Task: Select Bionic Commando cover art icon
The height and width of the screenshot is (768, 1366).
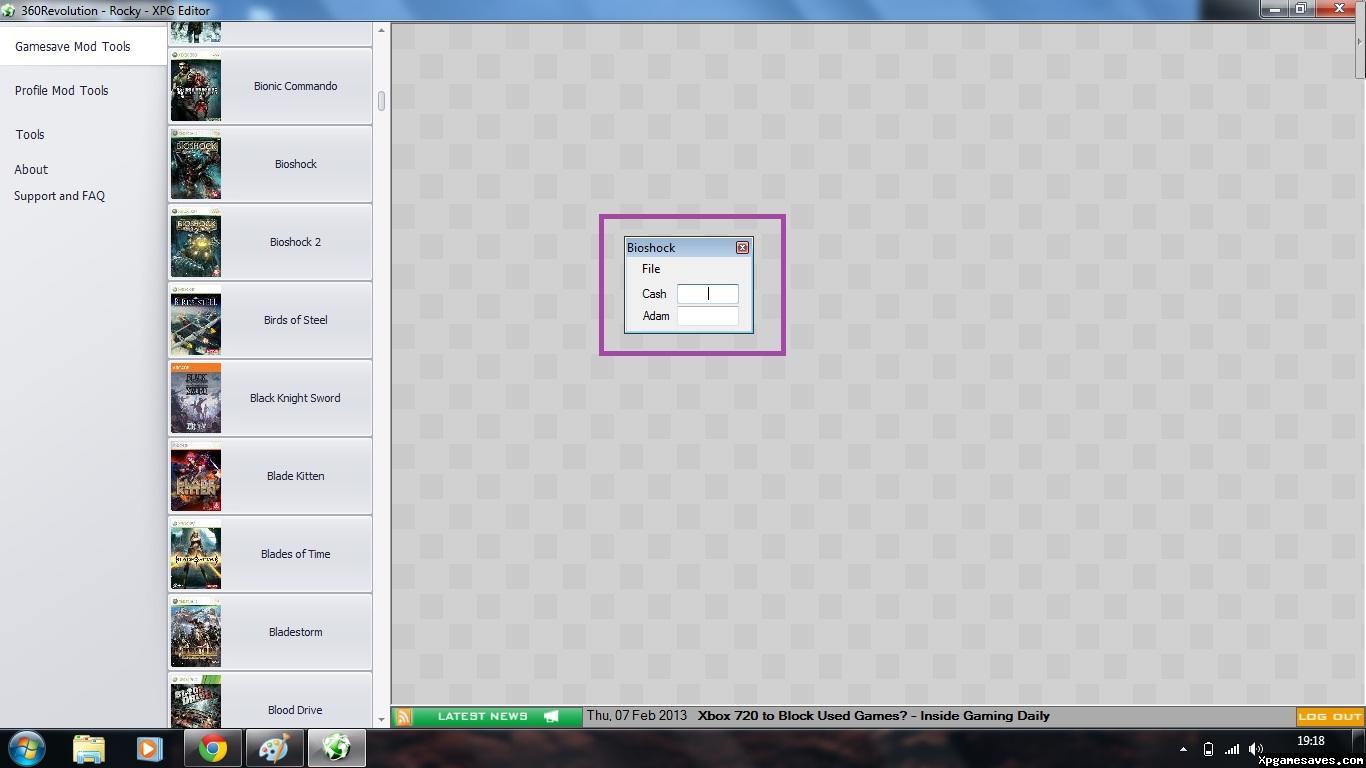Action: tap(195, 87)
